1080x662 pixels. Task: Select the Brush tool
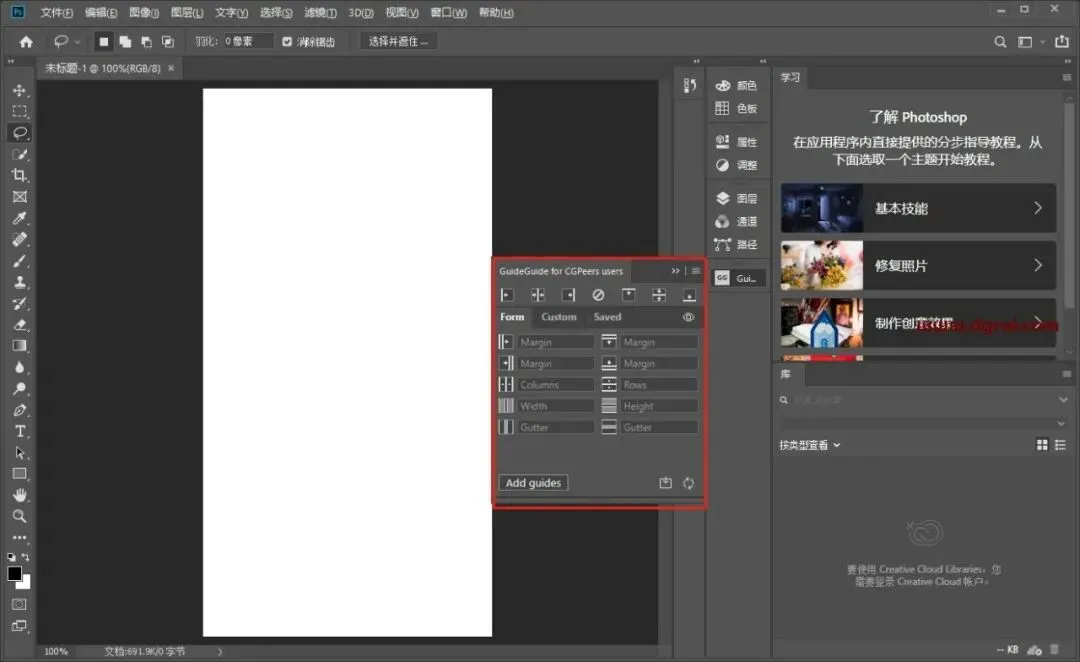(19, 261)
